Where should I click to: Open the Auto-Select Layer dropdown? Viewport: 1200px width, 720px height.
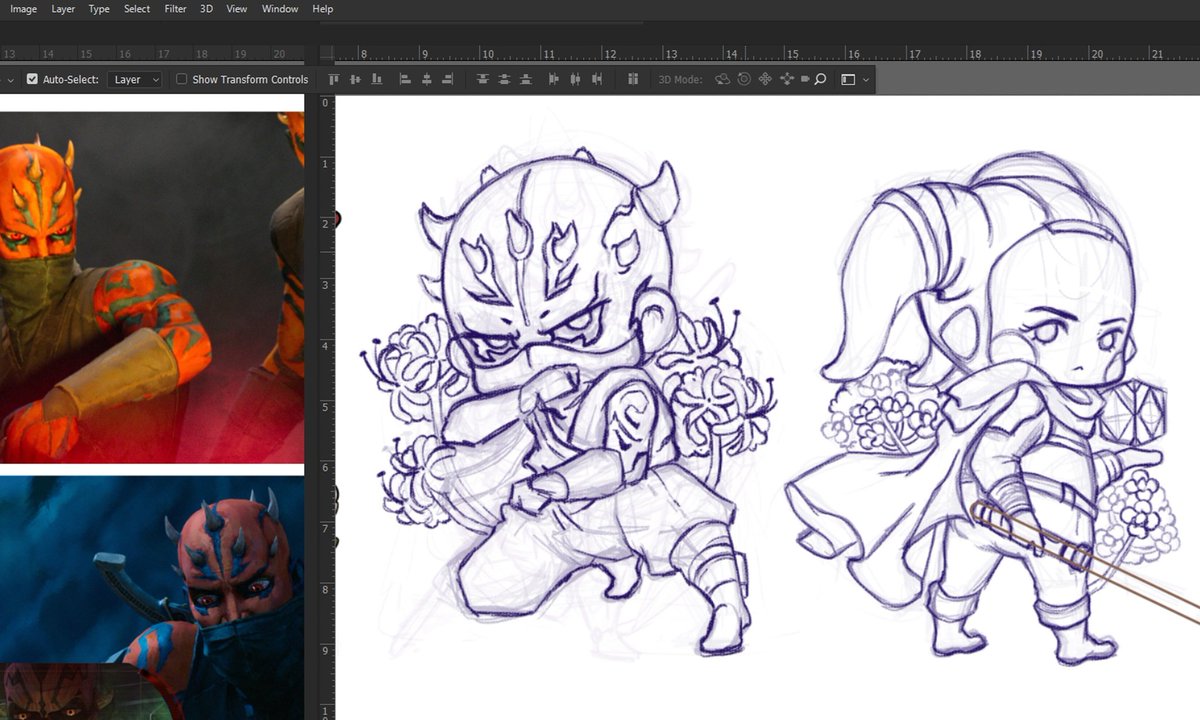(136, 79)
